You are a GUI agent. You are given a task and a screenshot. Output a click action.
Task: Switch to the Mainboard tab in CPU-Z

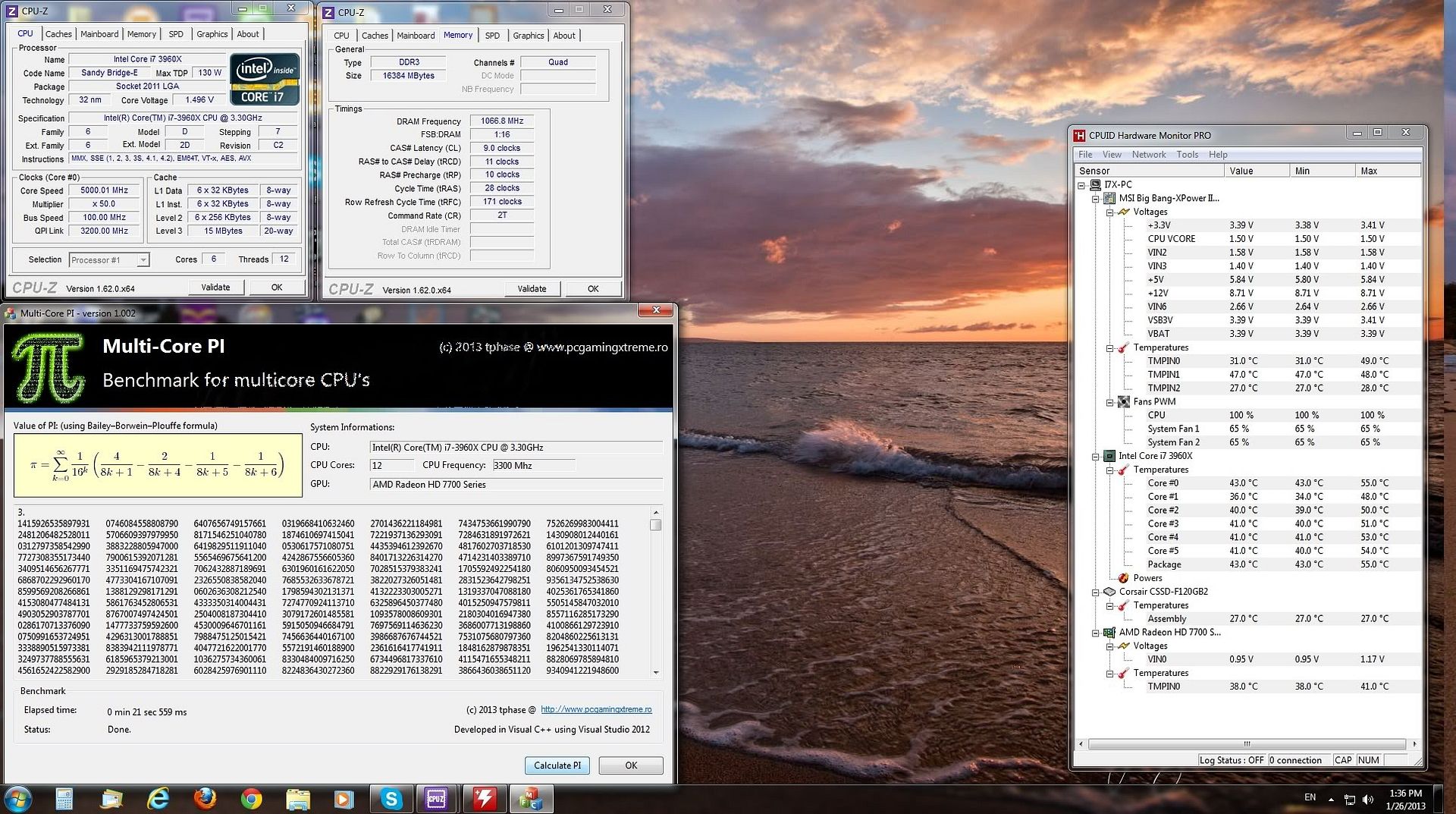pos(99,34)
